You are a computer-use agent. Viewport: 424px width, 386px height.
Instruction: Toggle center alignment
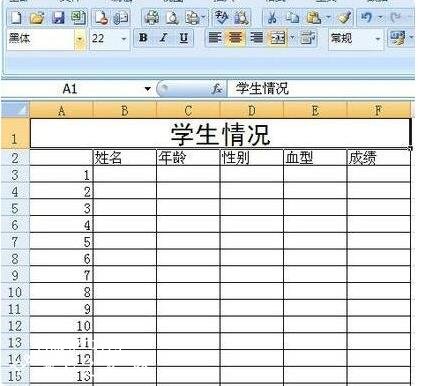coord(235,38)
